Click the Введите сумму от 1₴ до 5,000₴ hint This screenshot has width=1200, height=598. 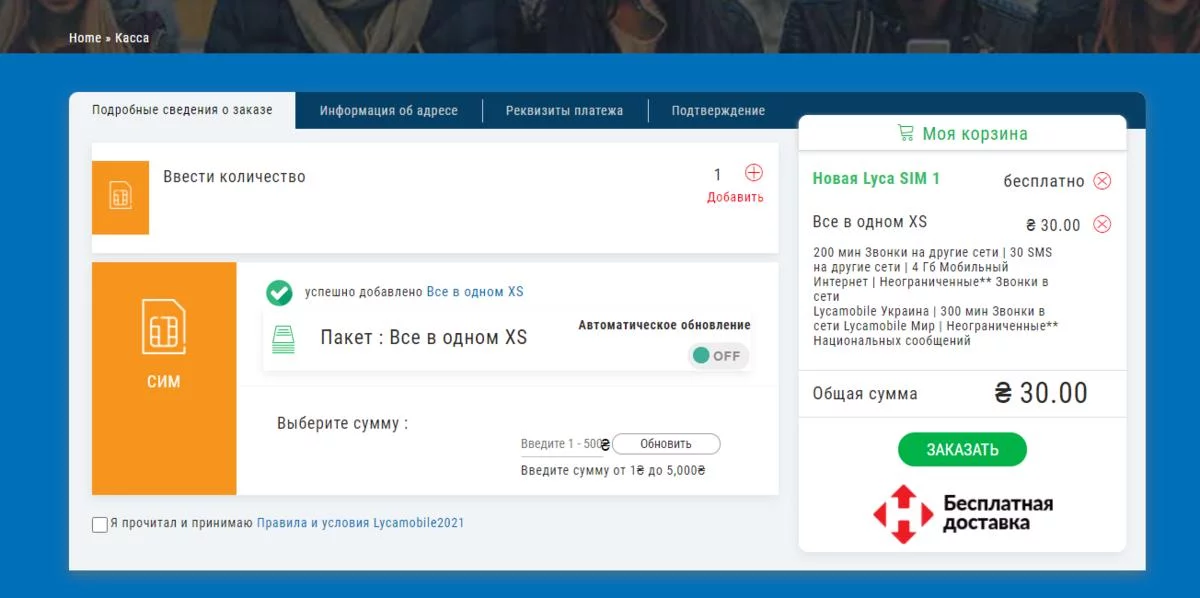click(x=613, y=470)
